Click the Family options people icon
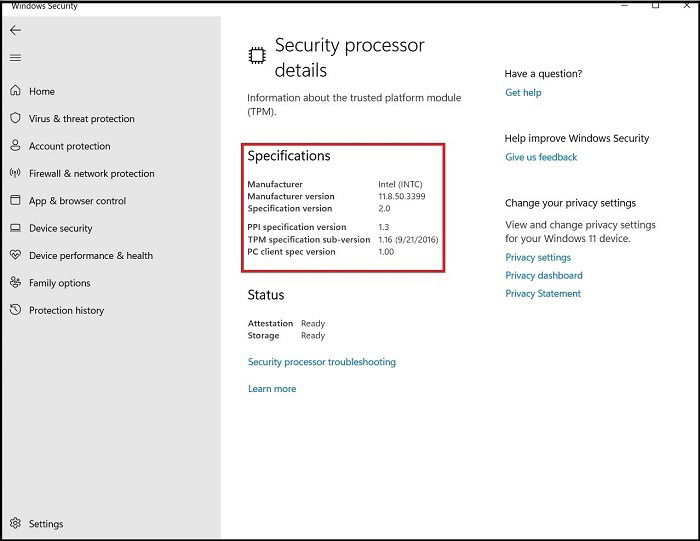 [x=15, y=282]
